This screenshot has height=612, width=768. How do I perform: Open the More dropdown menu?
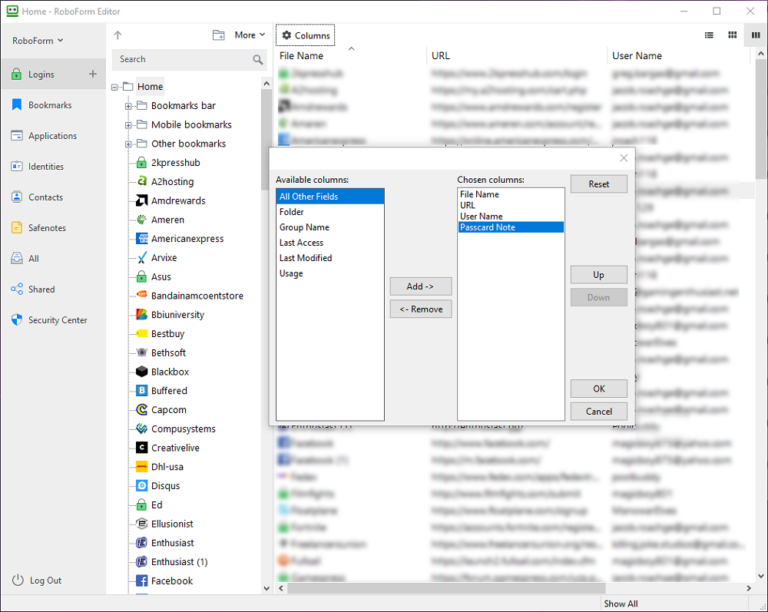pos(250,35)
